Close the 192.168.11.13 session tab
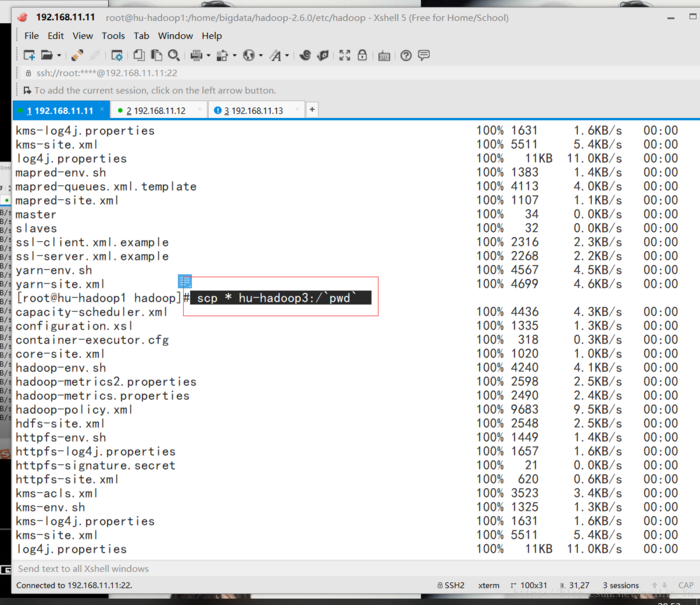 (297, 109)
